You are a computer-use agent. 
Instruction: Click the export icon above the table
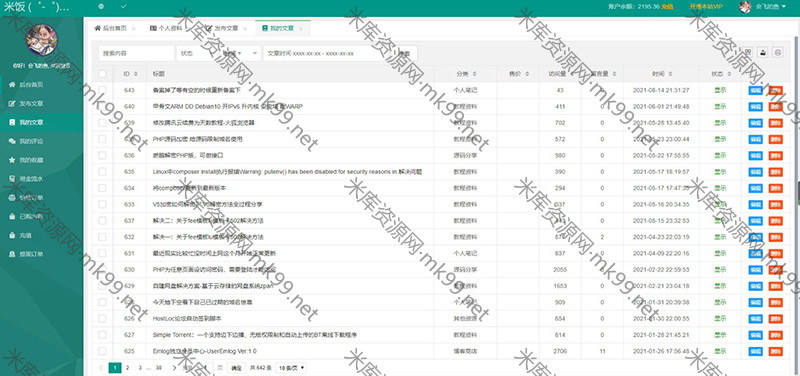[x=763, y=53]
